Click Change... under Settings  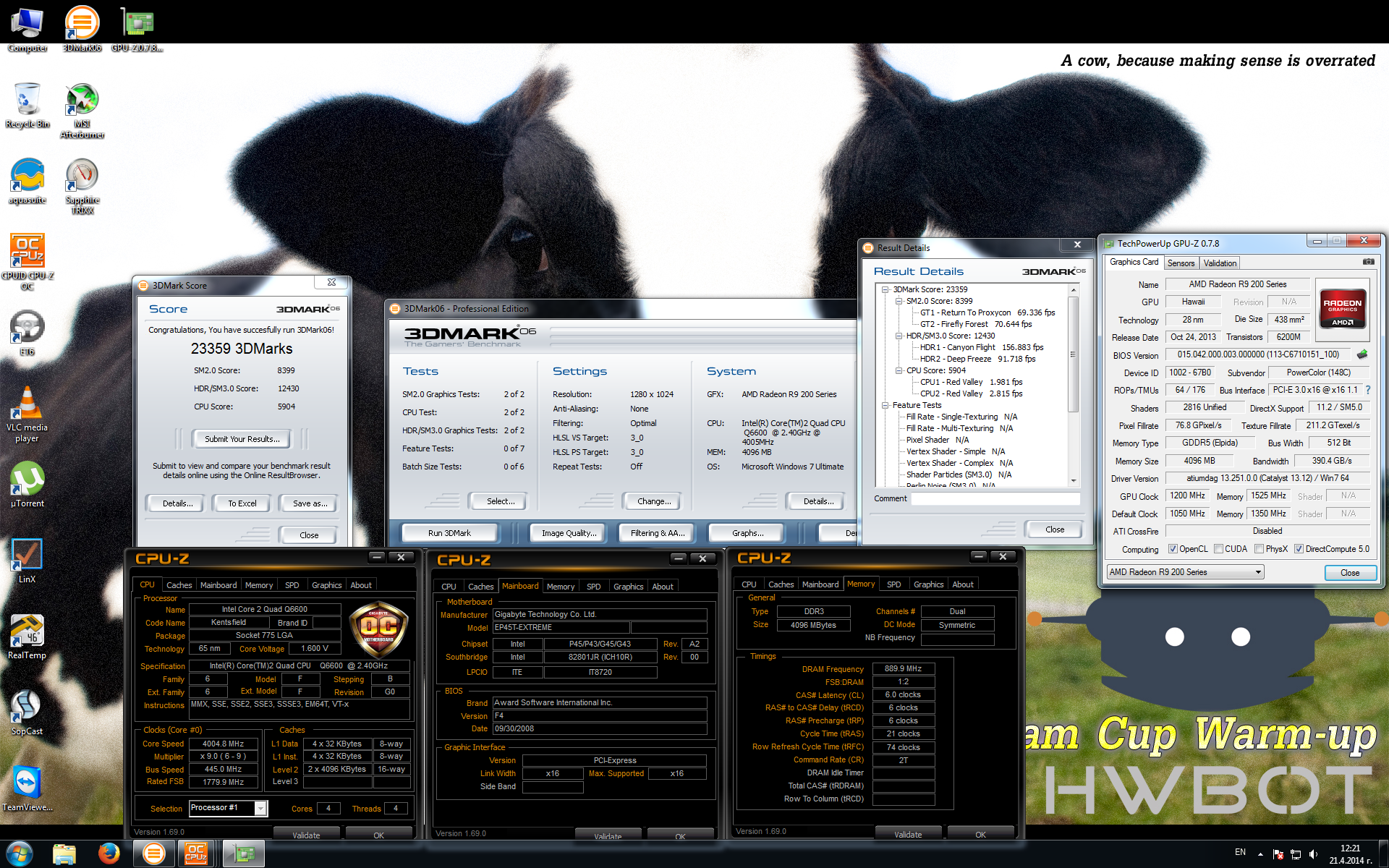point(654,501)
